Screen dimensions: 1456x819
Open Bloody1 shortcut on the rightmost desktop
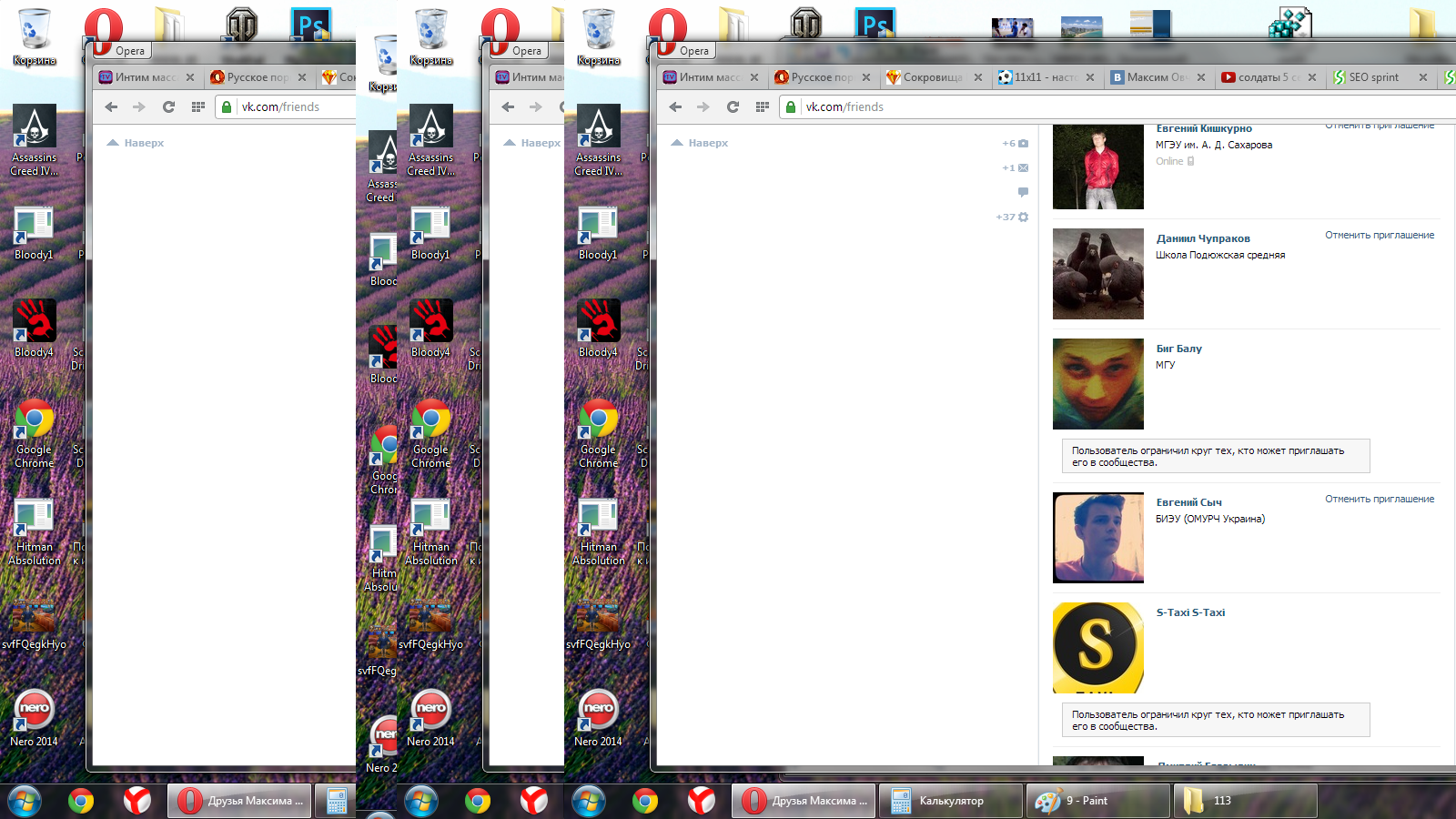pos(598,232)
